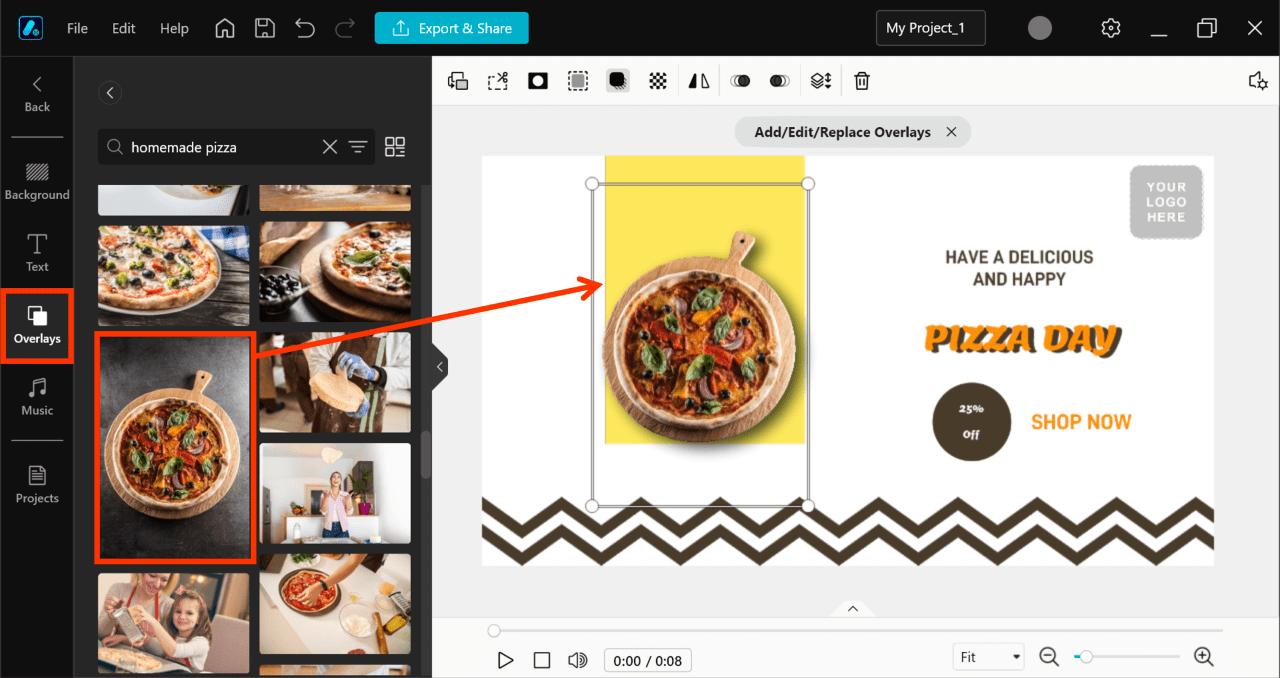Open the Fit zoom dropdown
Image resolution: width=1280 pixels, height=678 pixels.
(x=988, y=656)
